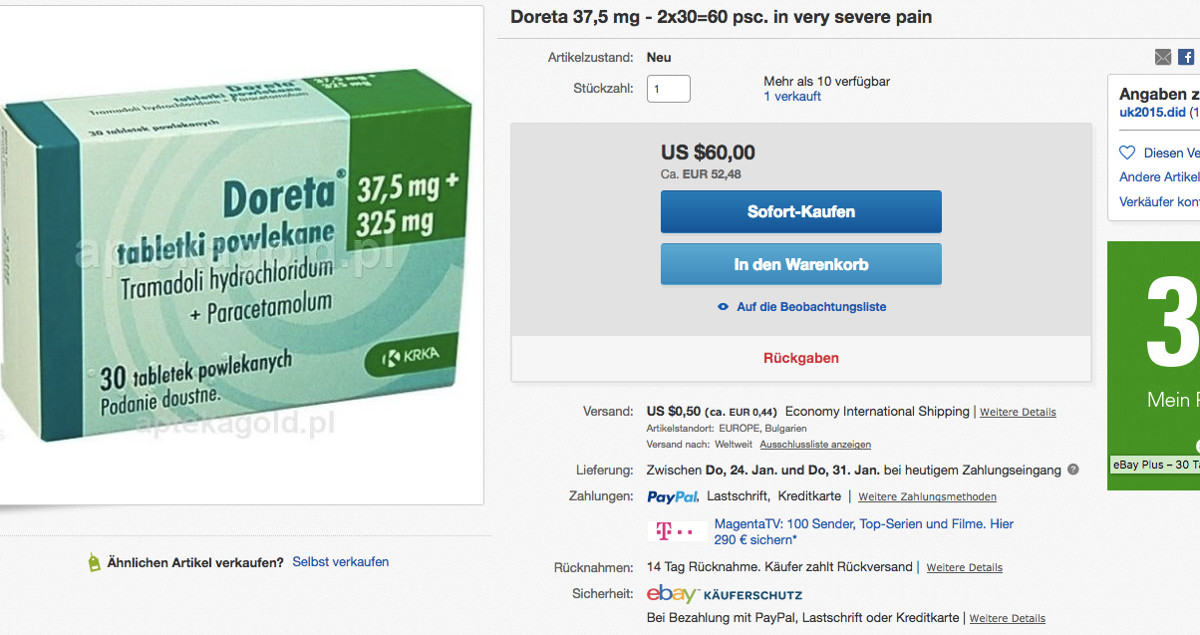Open the '1 verkauft' link

click(792, 97)
